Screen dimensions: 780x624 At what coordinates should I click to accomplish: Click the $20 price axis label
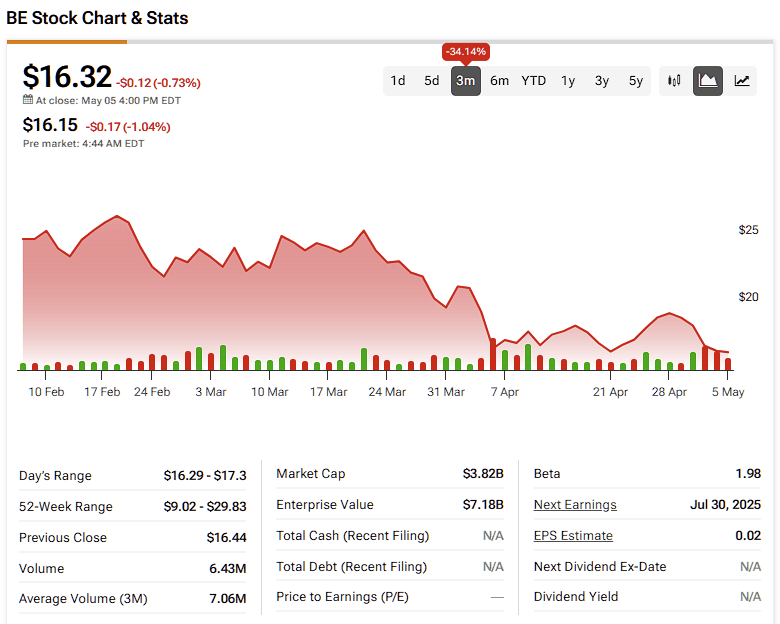(749, 297)
